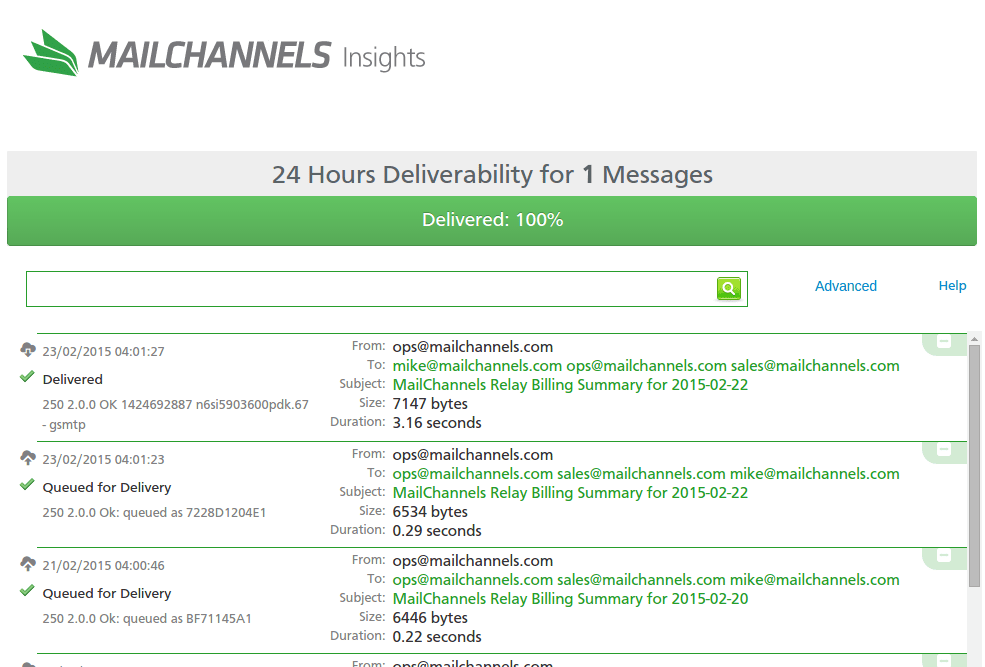This screenshot has width=985, height=667.
Task: Click the MailChannels Insights logo
Action: coord(224,53)
